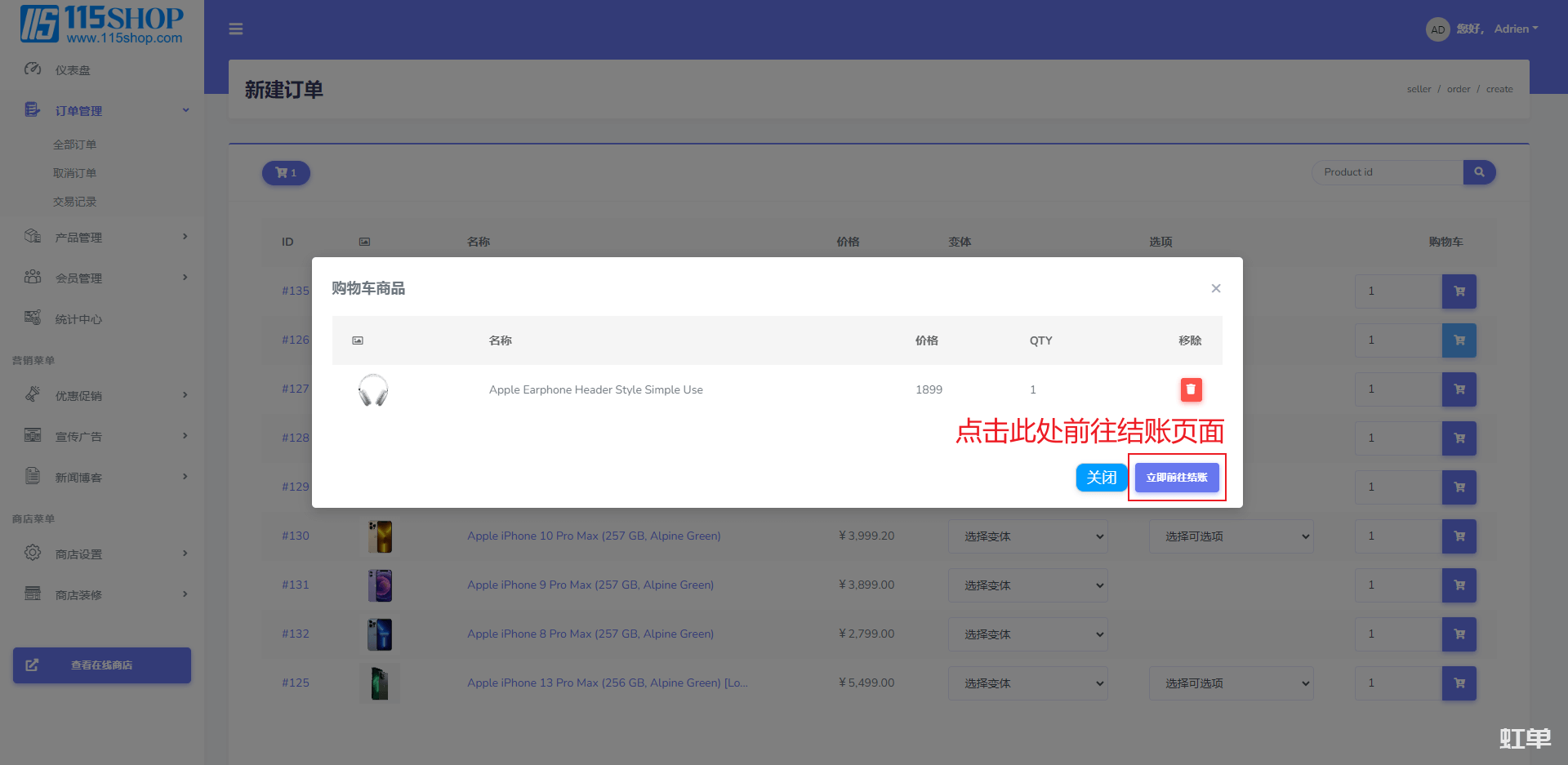This screenshot has width=1568, height=765.
Task: Focus the Product id search field
Action: [x=1388, y=172]
